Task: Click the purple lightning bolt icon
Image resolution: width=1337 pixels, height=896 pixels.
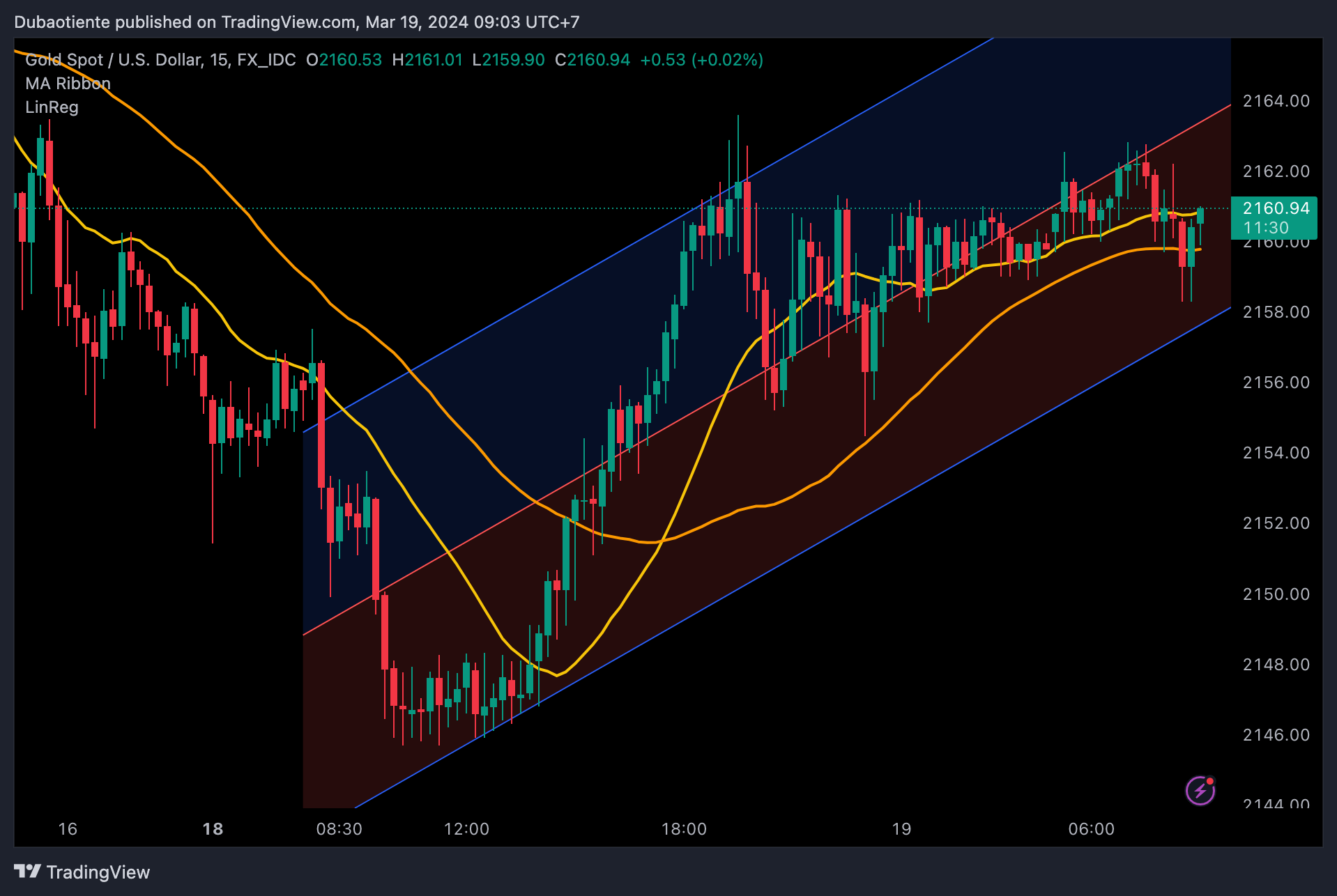Action: [x=1200, y=791]
